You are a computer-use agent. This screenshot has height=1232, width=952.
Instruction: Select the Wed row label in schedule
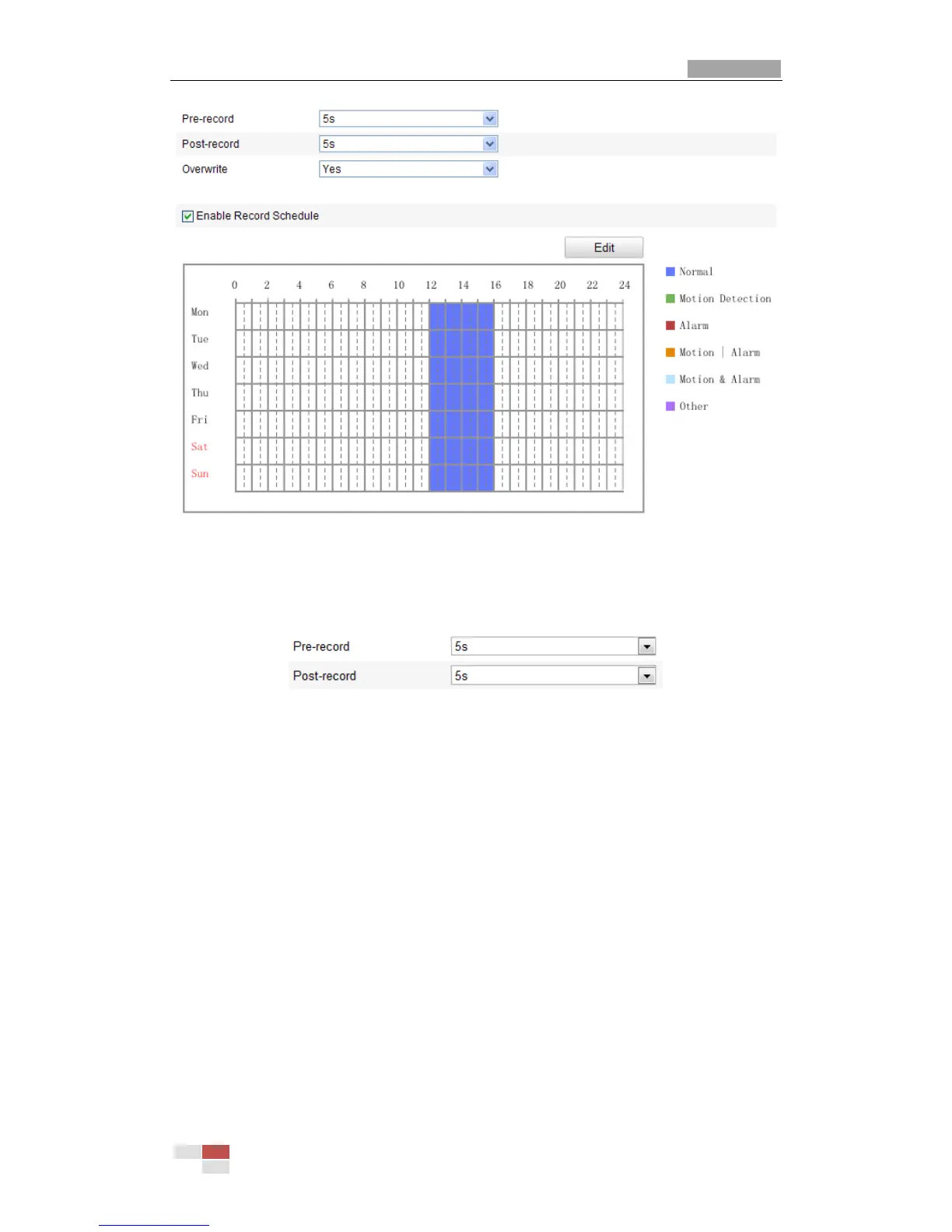tap(200, 366)
